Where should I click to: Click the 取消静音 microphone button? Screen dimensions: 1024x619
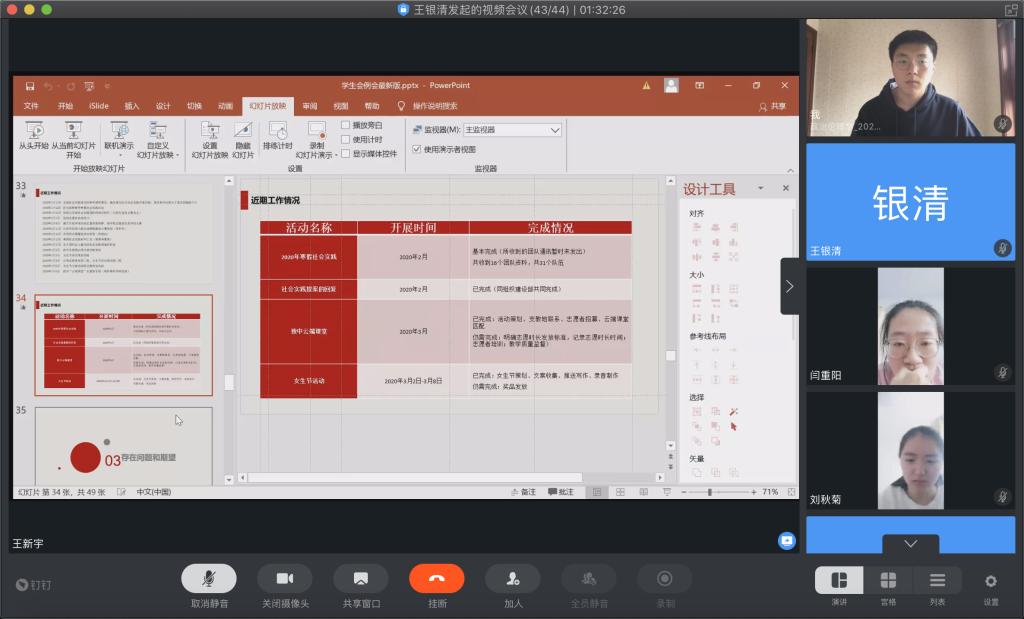208,579
